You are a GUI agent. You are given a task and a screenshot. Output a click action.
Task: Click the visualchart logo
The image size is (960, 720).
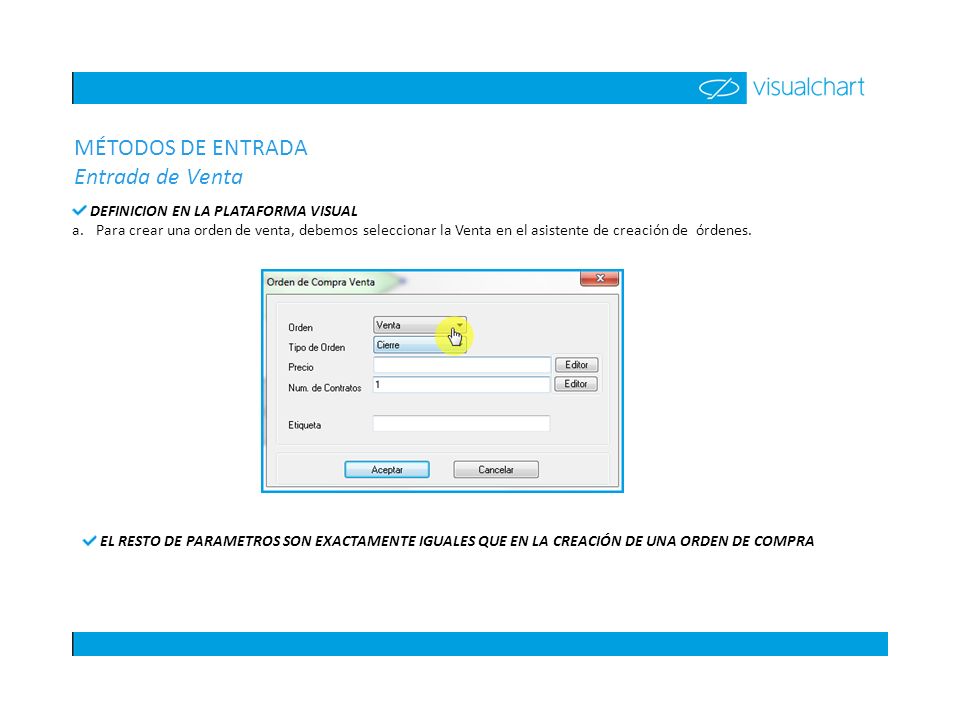[x=782, y=88]
